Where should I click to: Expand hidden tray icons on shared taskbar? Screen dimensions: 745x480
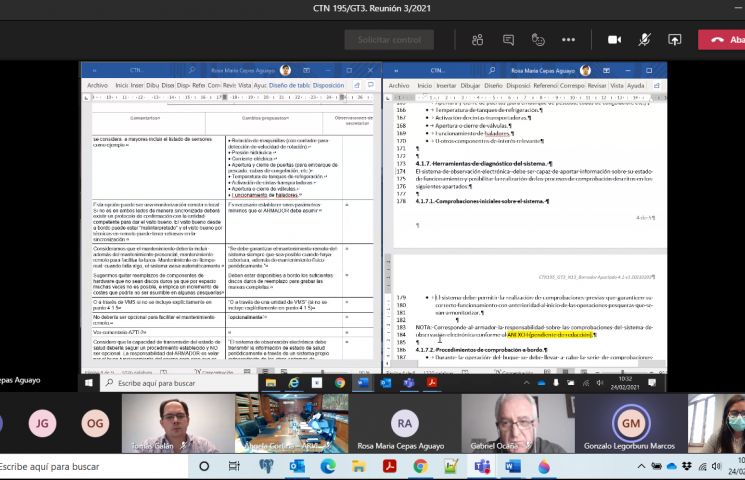526,383
